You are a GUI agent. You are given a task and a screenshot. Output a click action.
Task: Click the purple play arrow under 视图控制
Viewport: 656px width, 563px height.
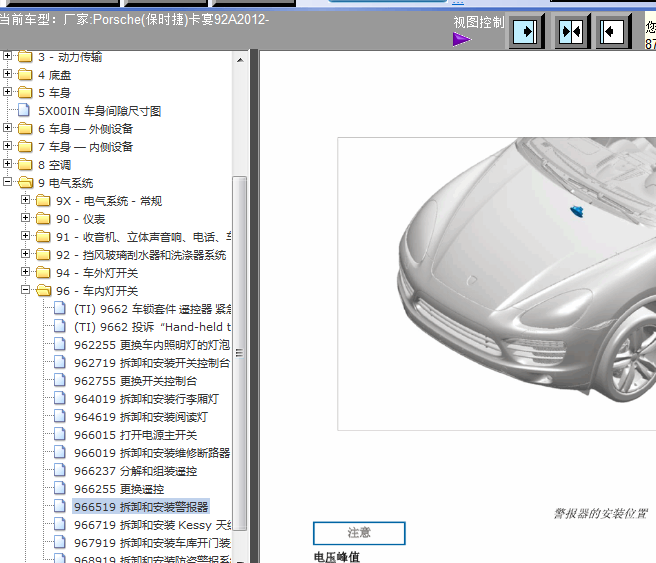pos(461,40)
